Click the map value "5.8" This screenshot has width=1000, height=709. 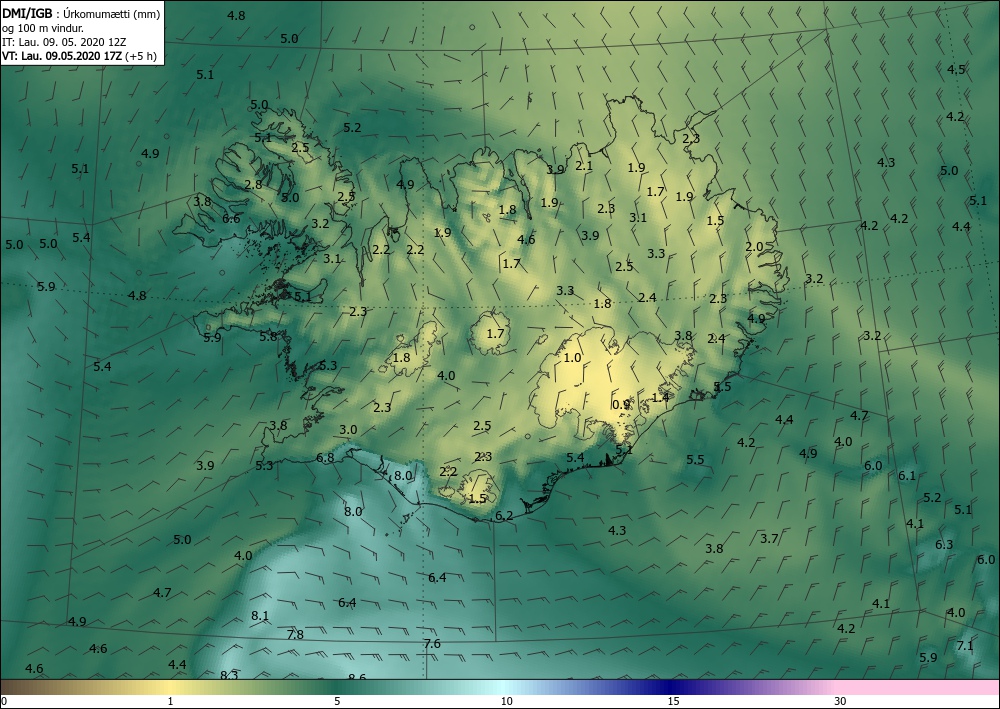pos(268,337)
